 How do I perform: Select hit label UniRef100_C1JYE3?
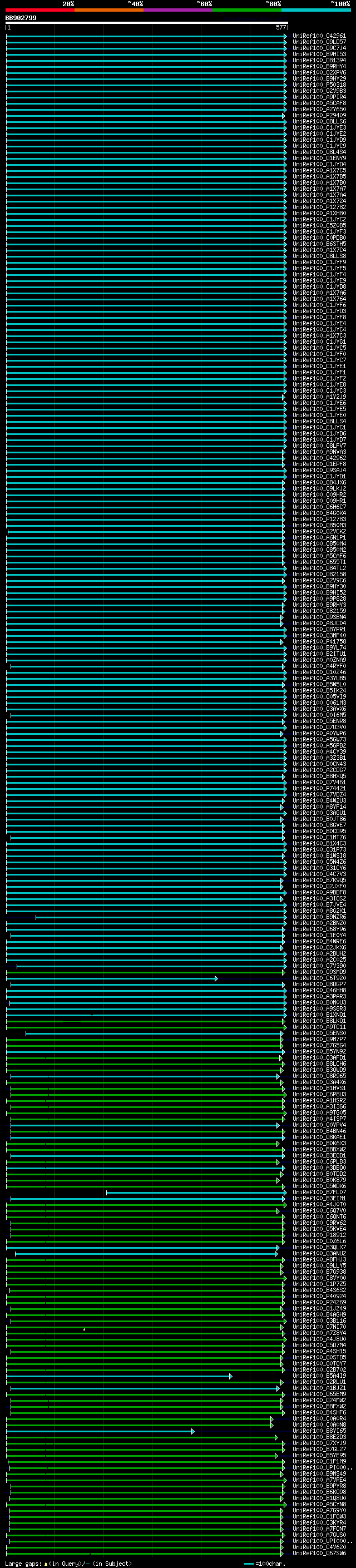tap(319, 128)
